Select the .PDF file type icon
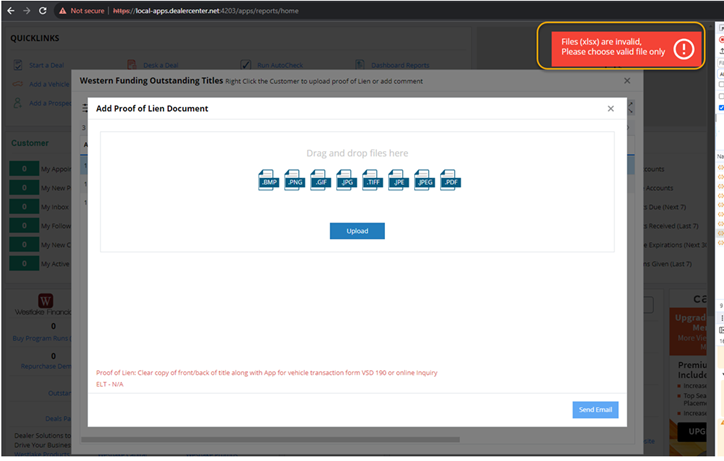 (450, 180)
